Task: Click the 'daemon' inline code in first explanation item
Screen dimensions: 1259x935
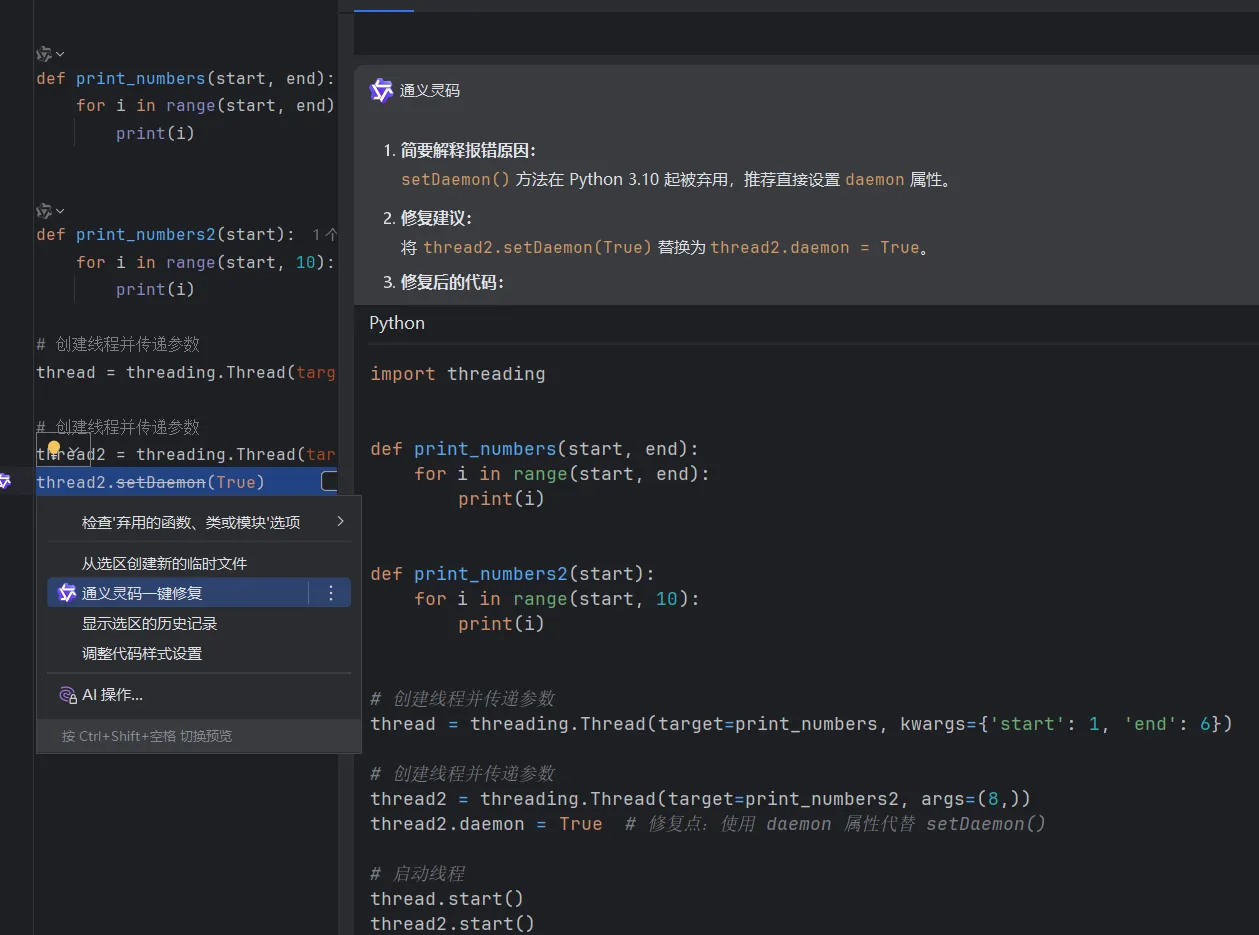Action: [x=875, y=180]
